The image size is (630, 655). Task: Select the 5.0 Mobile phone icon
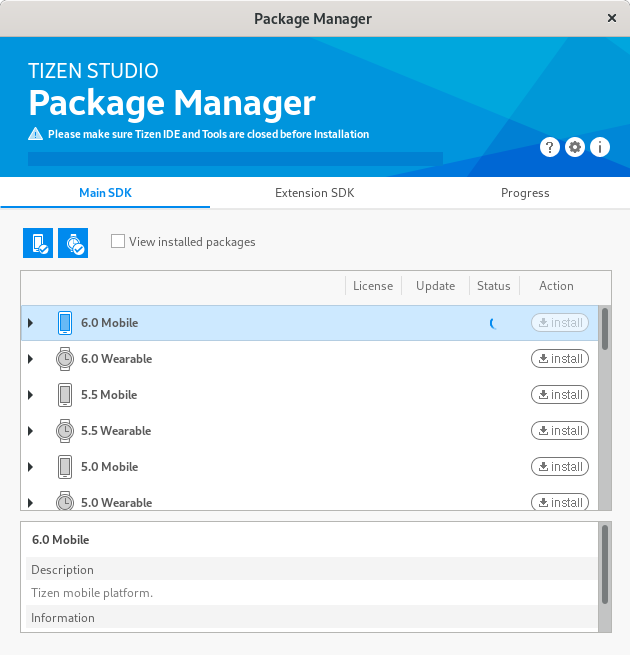[64, 467]
